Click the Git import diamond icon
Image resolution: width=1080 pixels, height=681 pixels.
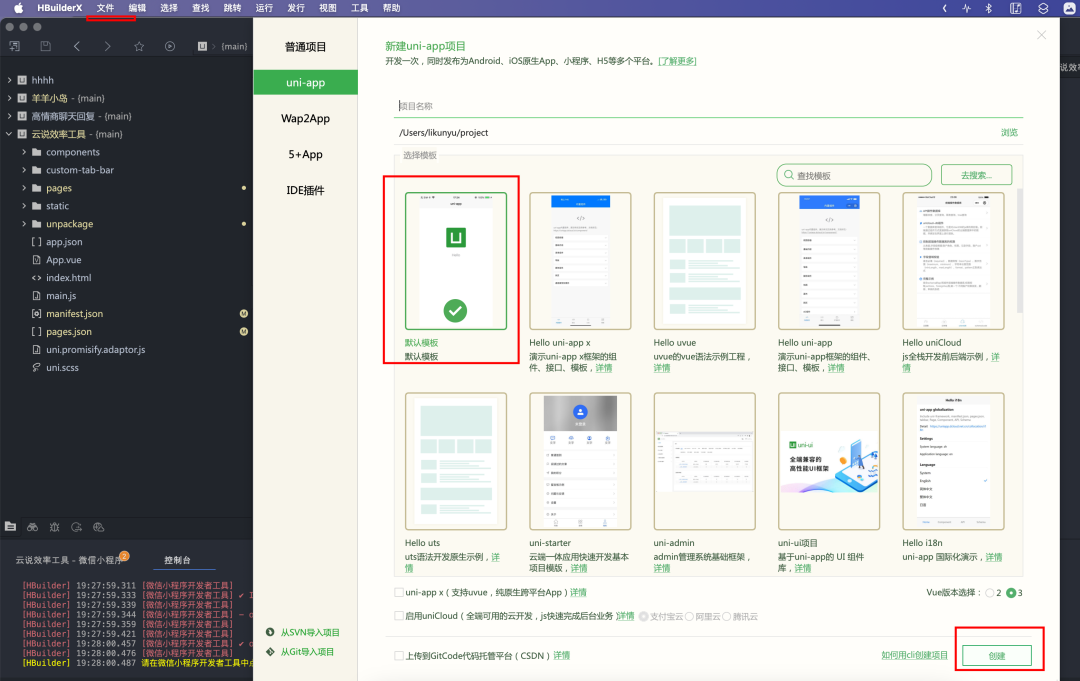(270, 651)
